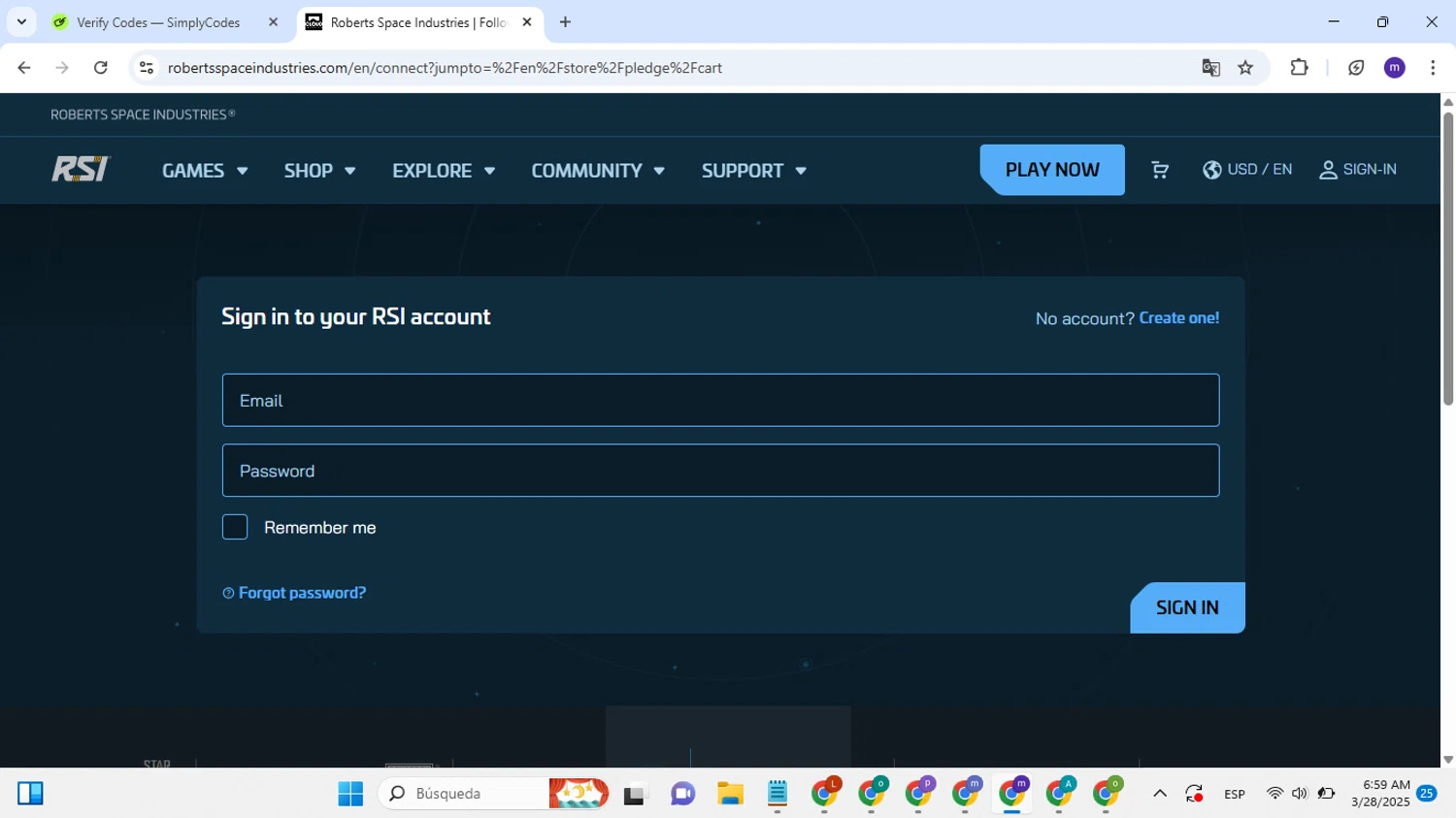The height and width of the screenshot is (818, 1456).
Task: Expand the GAMES menu
Action: [205, 171]
